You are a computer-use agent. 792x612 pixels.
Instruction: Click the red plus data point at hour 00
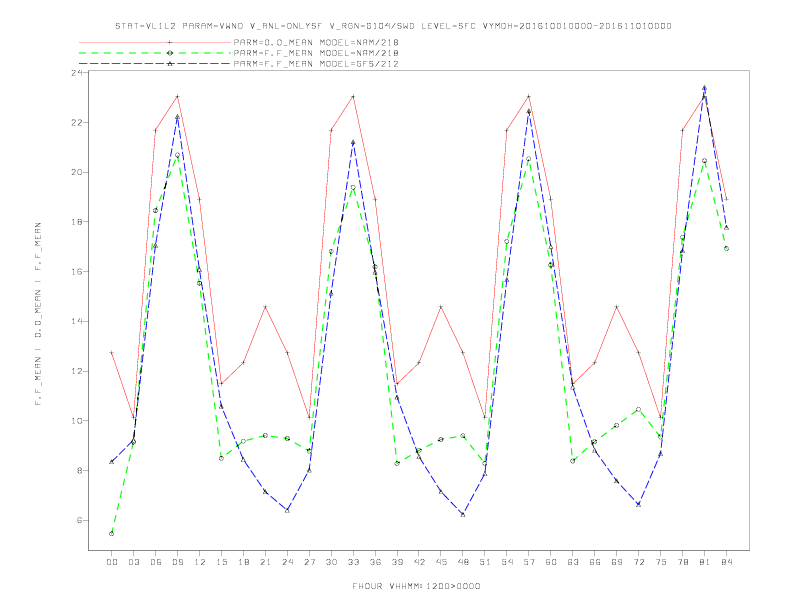coord(112,353)
